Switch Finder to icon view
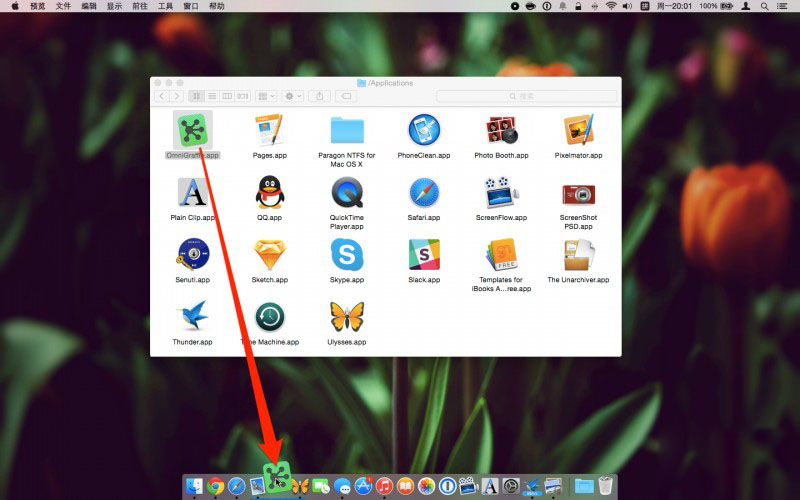The image size is (800, 500). coord(196,96)
